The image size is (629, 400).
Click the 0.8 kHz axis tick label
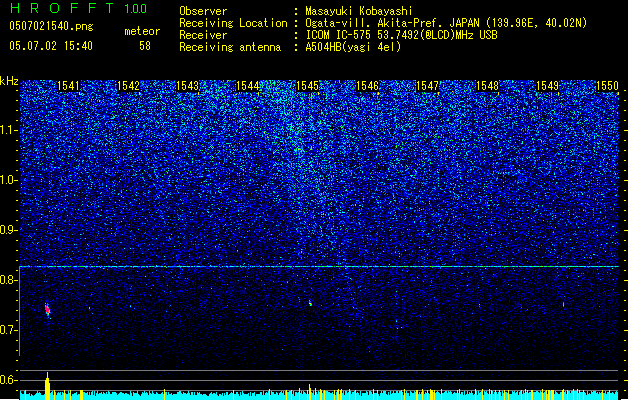pos(9,280)
